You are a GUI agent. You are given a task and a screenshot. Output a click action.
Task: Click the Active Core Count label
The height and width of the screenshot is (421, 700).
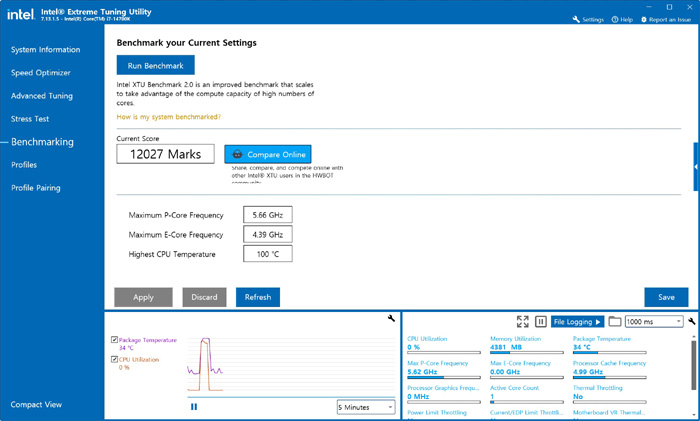coord(515,388)
